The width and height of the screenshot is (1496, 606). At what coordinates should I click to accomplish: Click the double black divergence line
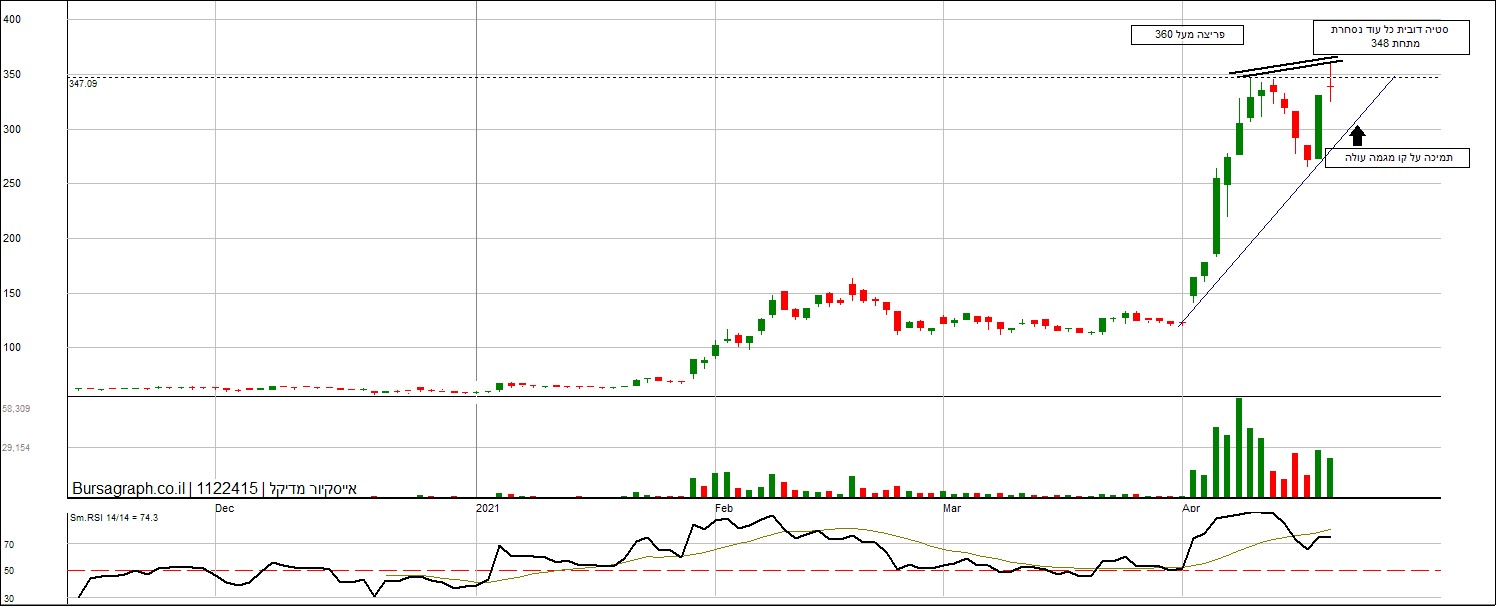click(x=1285, y=67)
